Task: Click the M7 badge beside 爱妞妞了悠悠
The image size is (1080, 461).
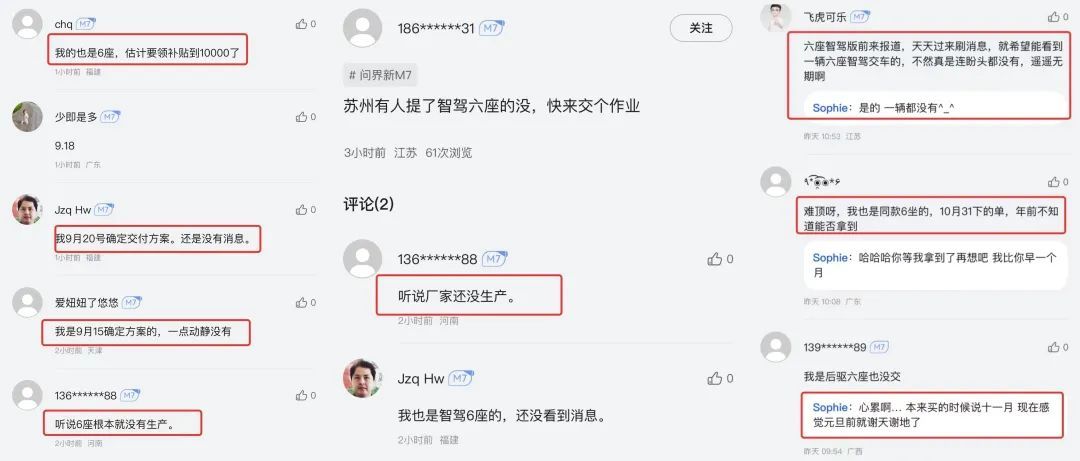Action: pyautogui.click(x=132, y=303)
